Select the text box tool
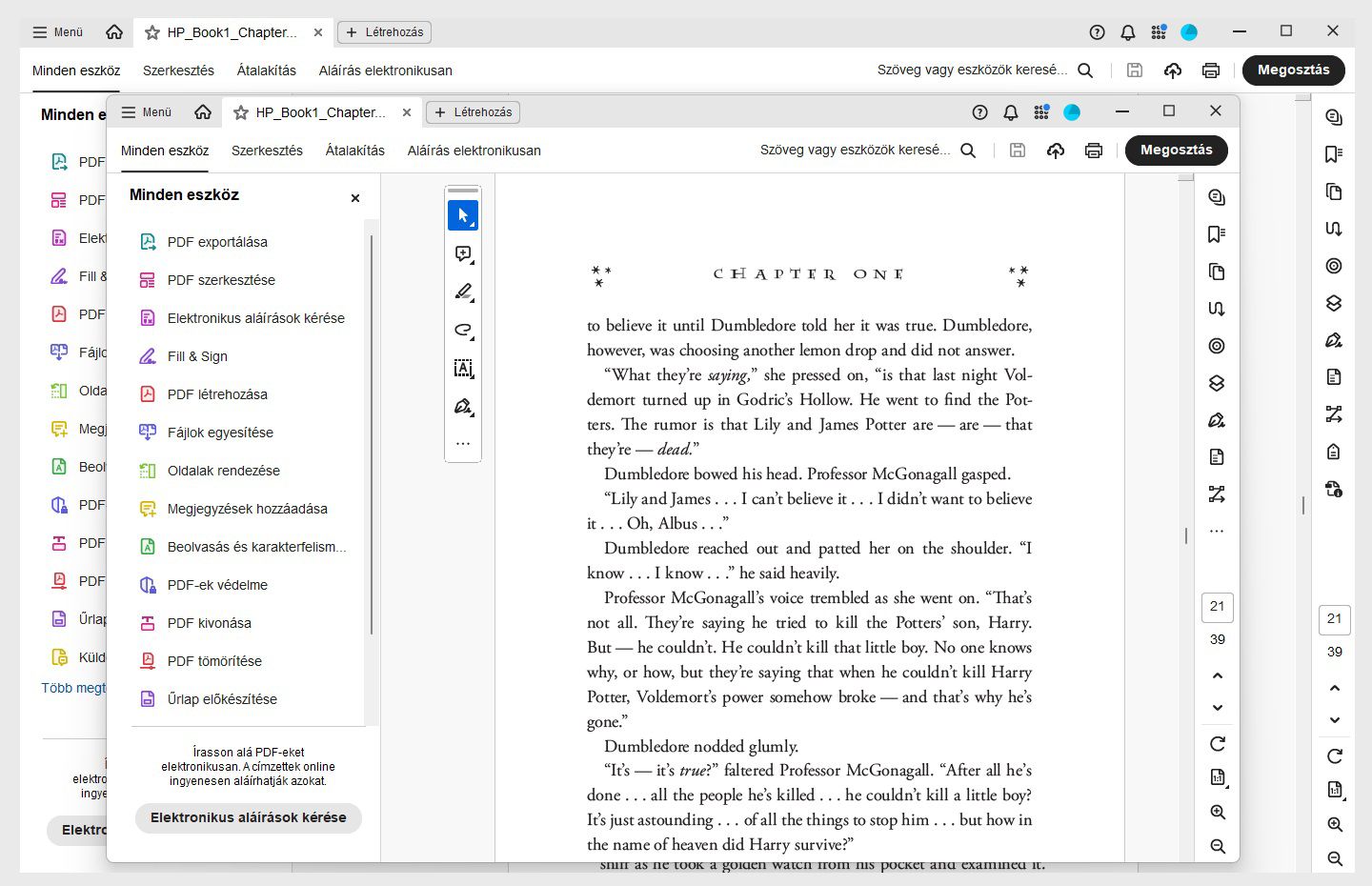 tap(463, 369)
